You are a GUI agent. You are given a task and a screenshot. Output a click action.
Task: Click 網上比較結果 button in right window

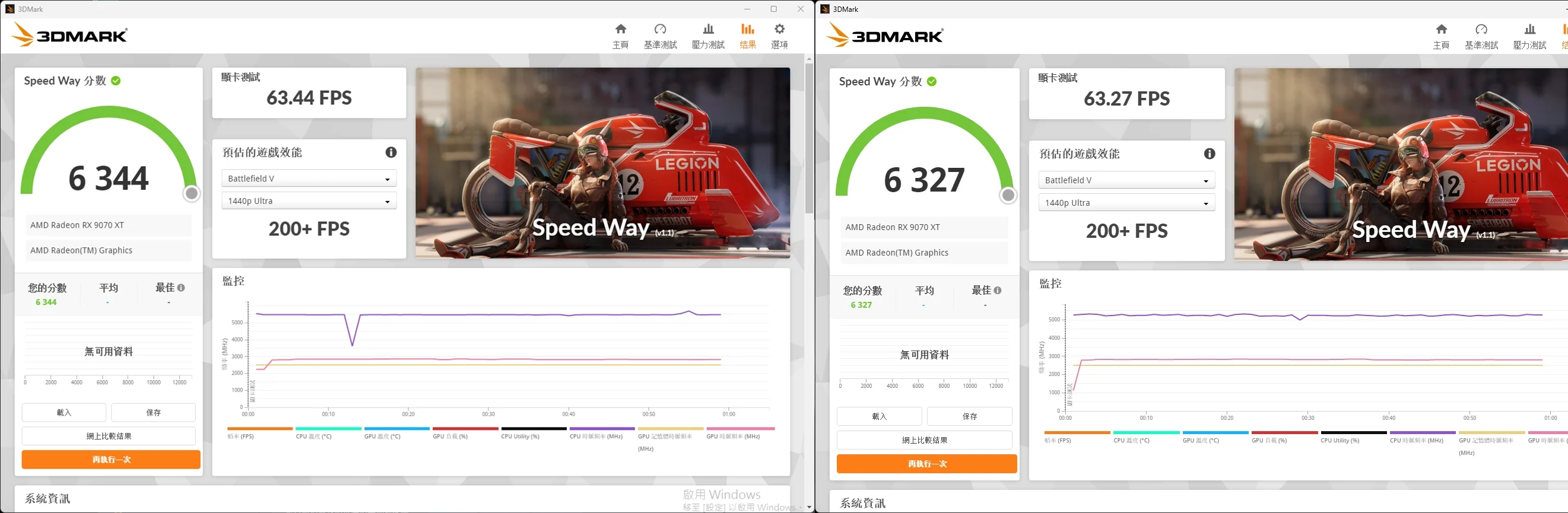924,440
